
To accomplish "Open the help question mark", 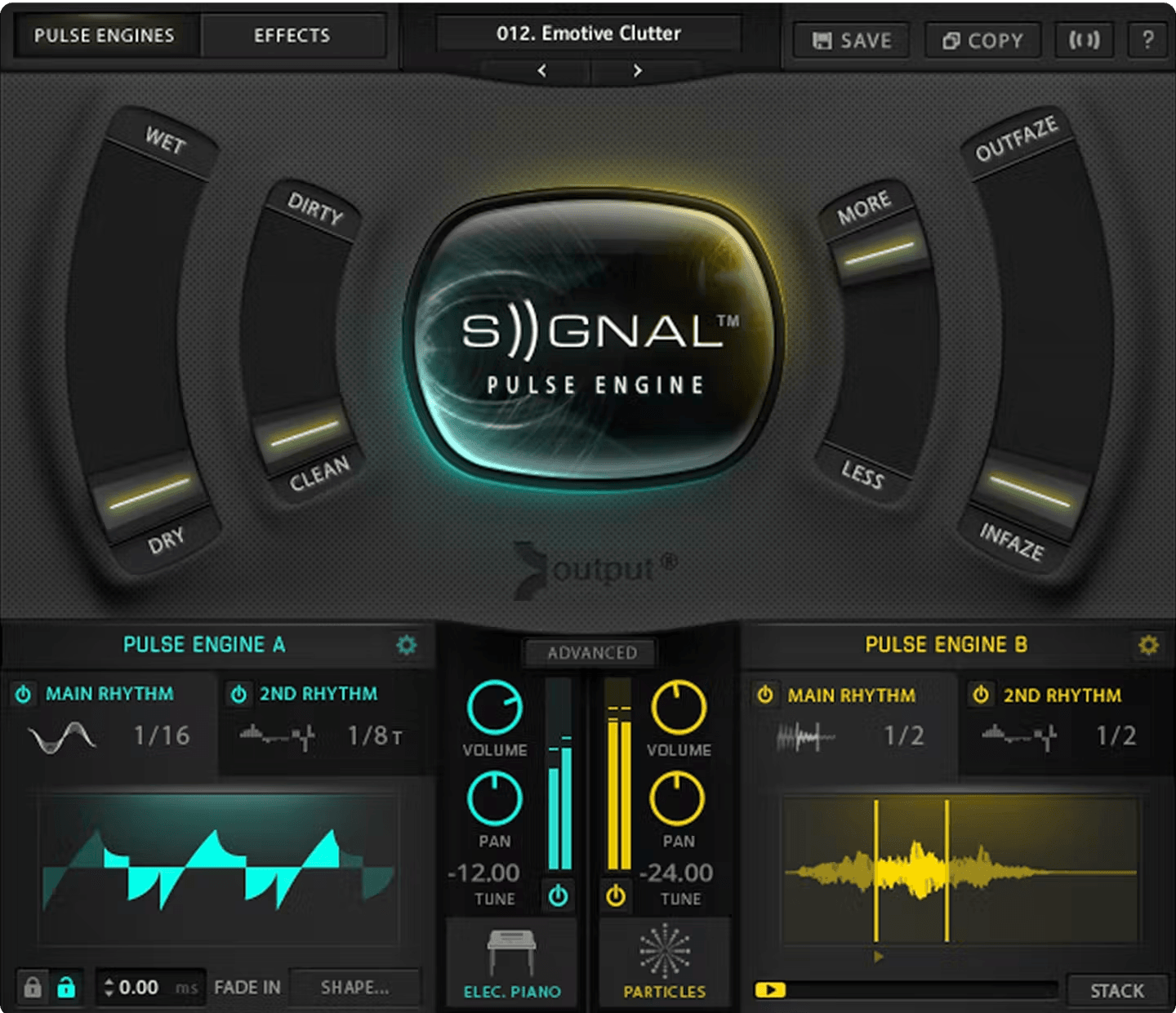I will [x=1148, y=39].
